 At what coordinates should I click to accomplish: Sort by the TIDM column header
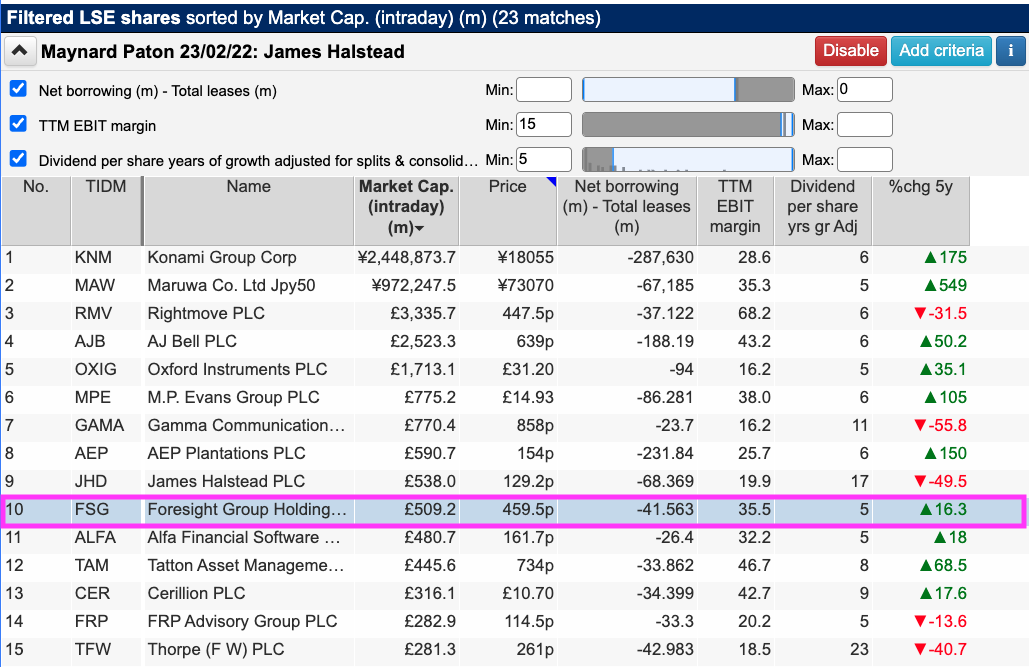106,211
